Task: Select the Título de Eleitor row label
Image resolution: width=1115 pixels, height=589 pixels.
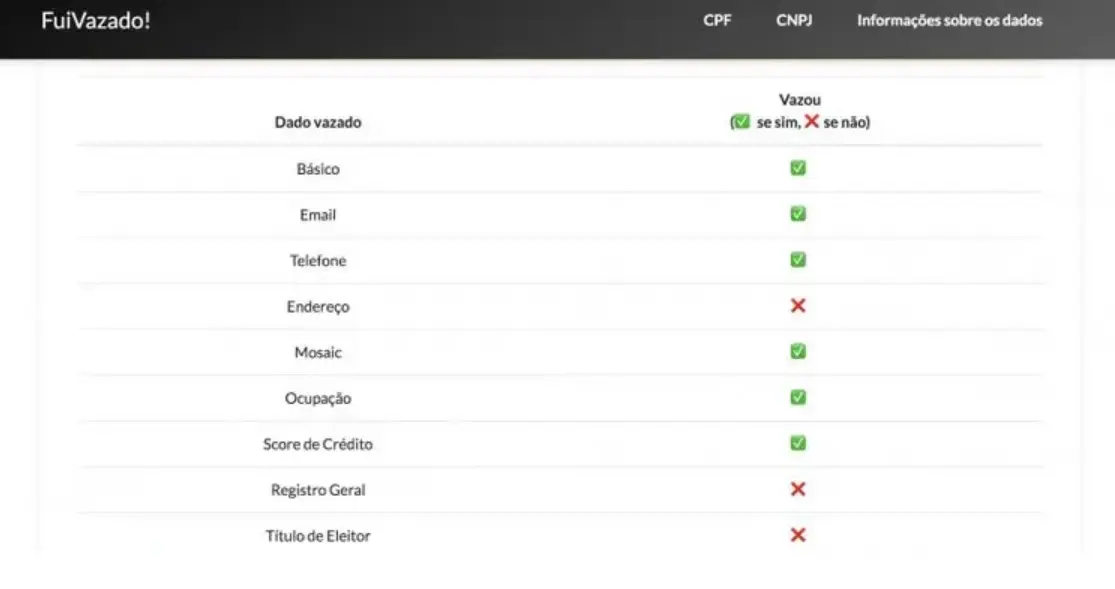Action: 318,536
